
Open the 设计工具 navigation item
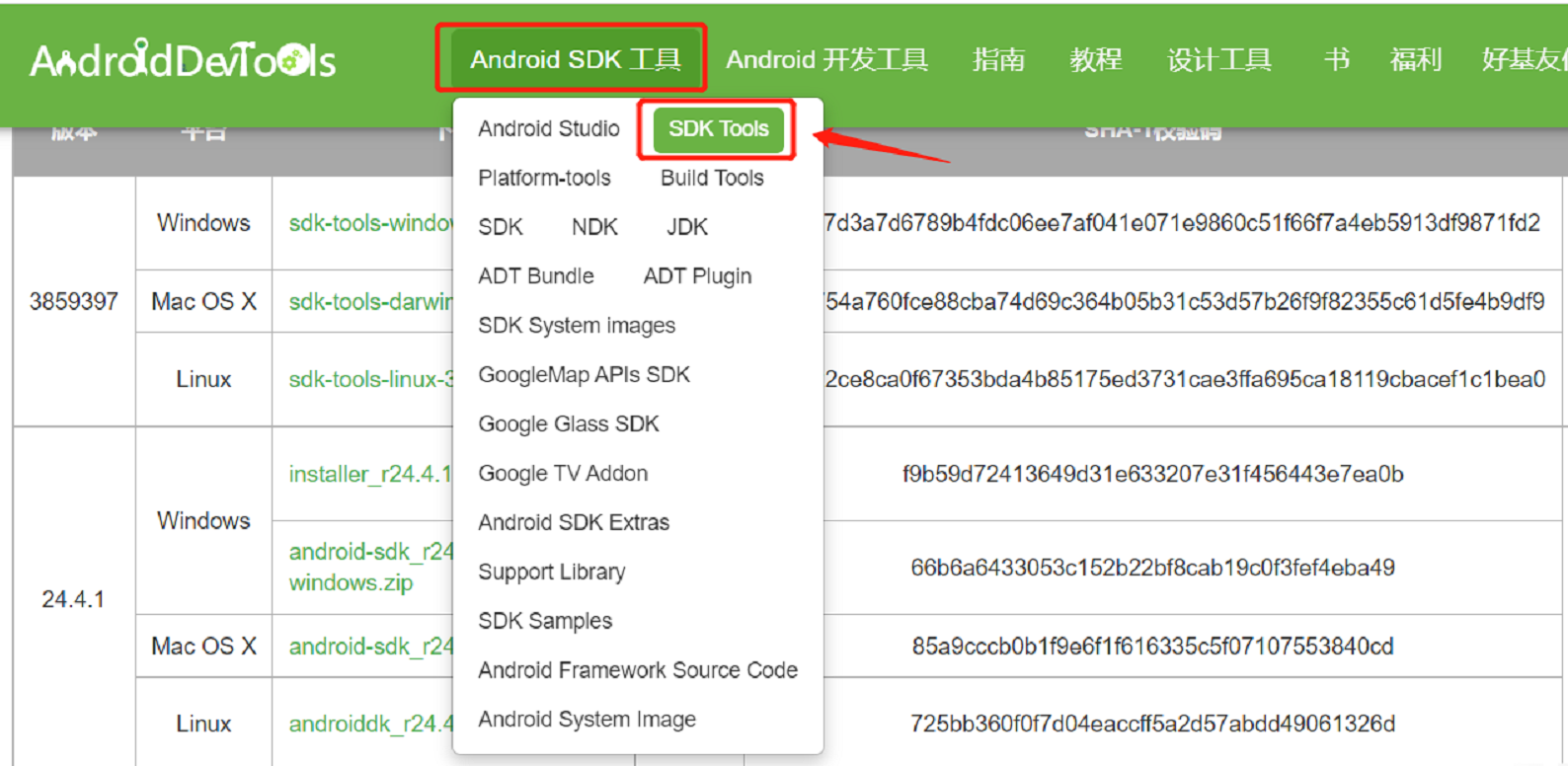[1219, 60]
